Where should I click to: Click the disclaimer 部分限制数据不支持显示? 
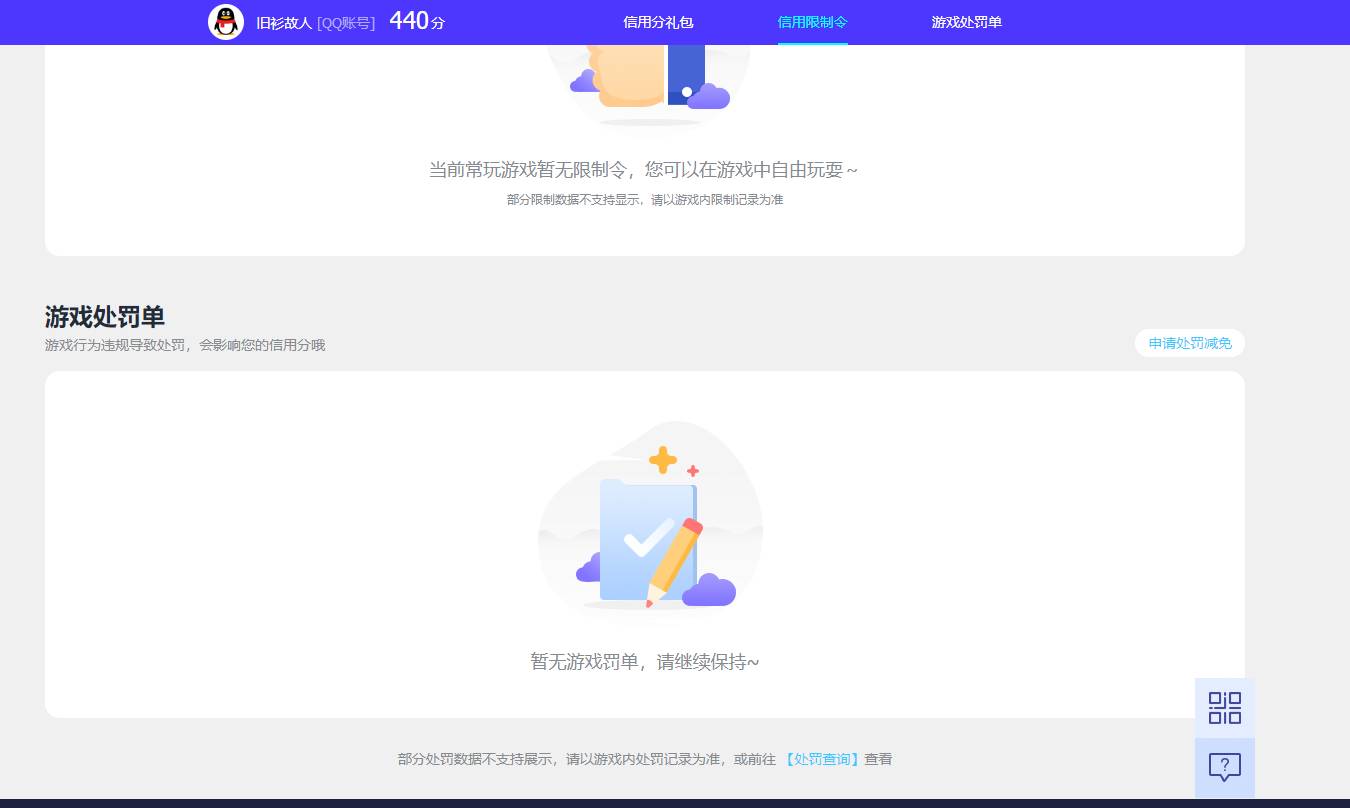(644, 199)
